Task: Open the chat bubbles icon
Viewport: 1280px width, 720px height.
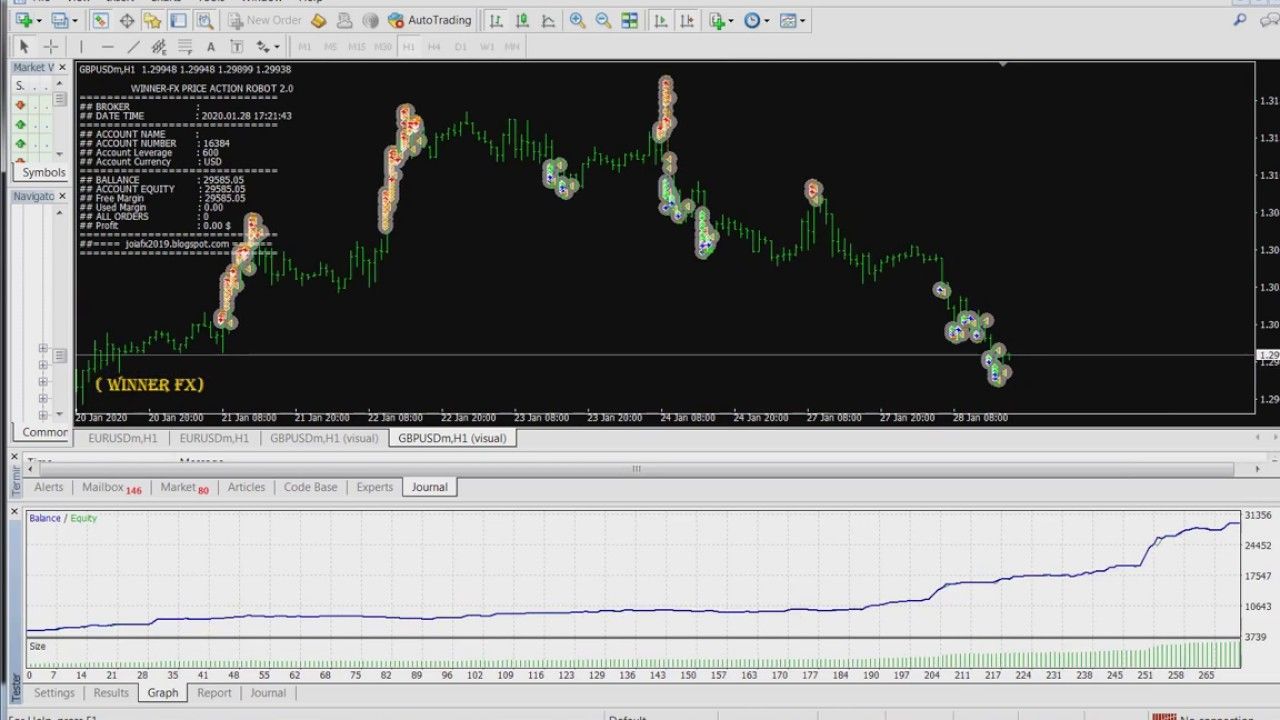Action: coord(1268,20)
